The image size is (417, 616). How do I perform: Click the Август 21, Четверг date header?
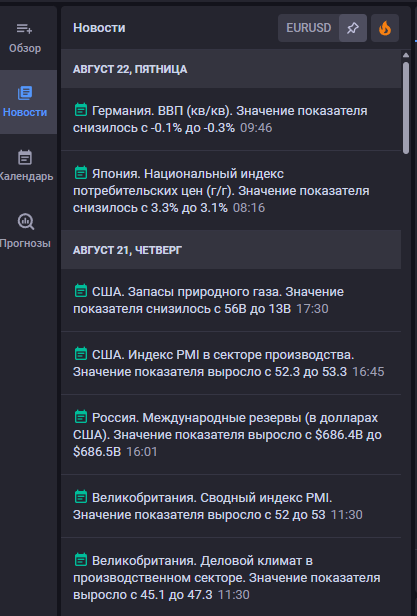[x=231, y=250]
